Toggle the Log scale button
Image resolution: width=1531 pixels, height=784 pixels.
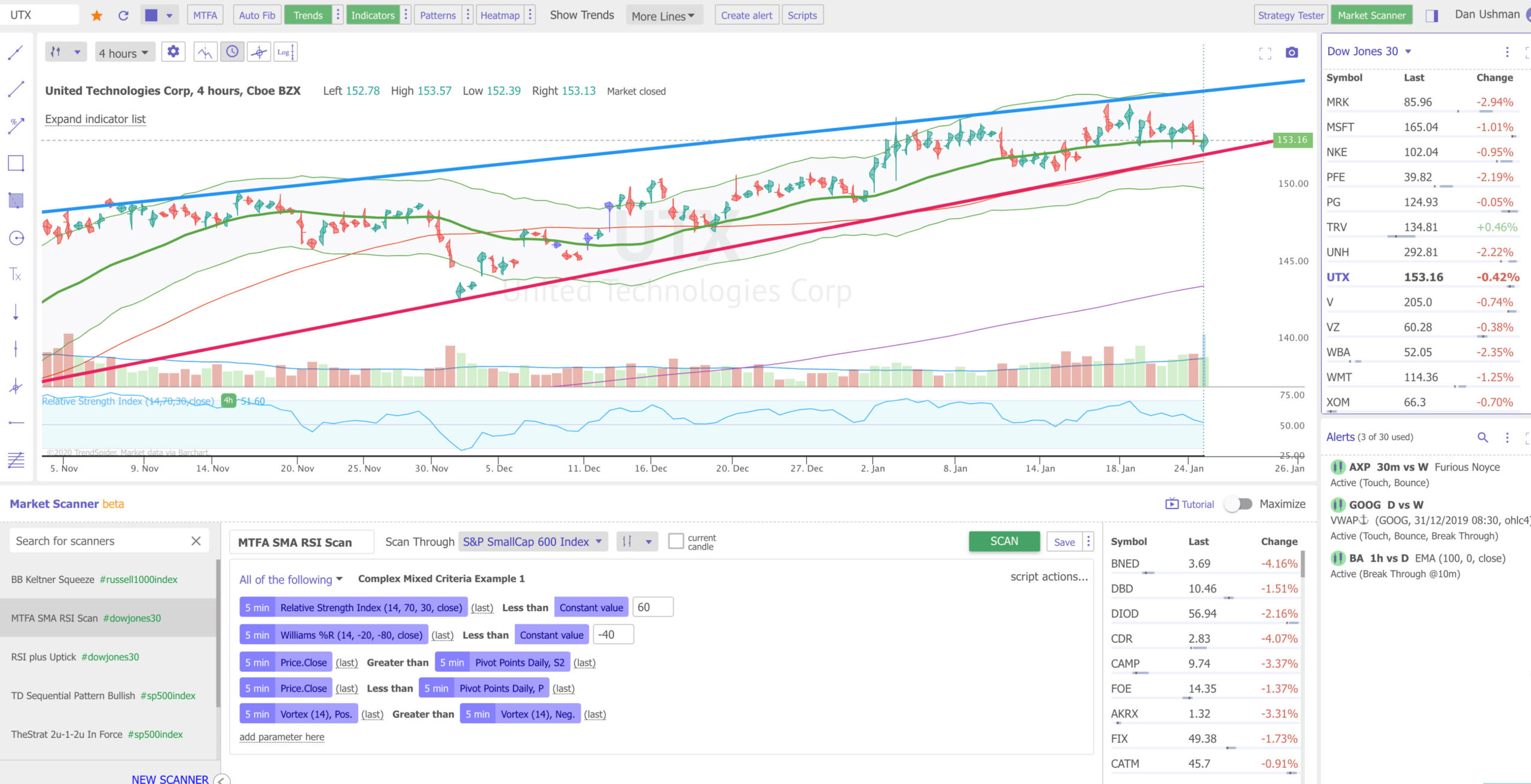coord(285,52)
